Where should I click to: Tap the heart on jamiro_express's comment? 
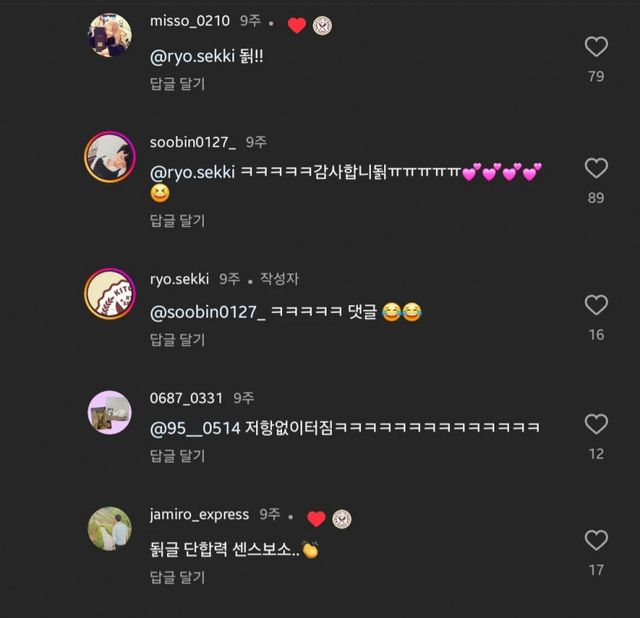[596, 541]
